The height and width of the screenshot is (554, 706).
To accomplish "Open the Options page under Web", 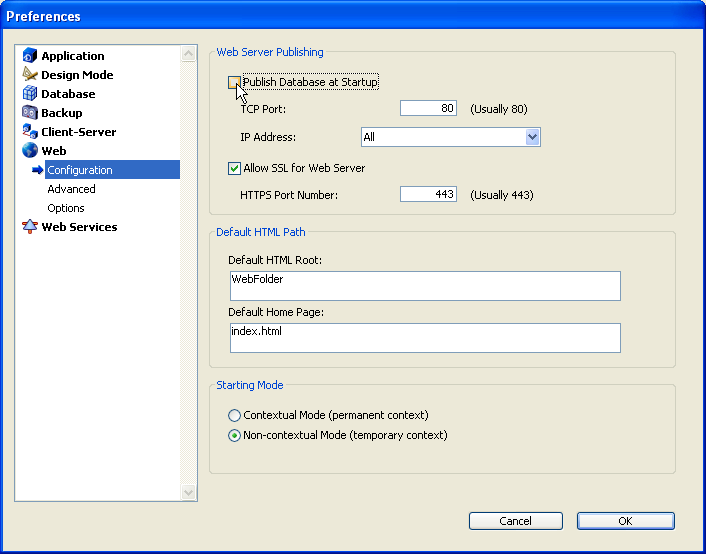I will click(x=66, y=208).
